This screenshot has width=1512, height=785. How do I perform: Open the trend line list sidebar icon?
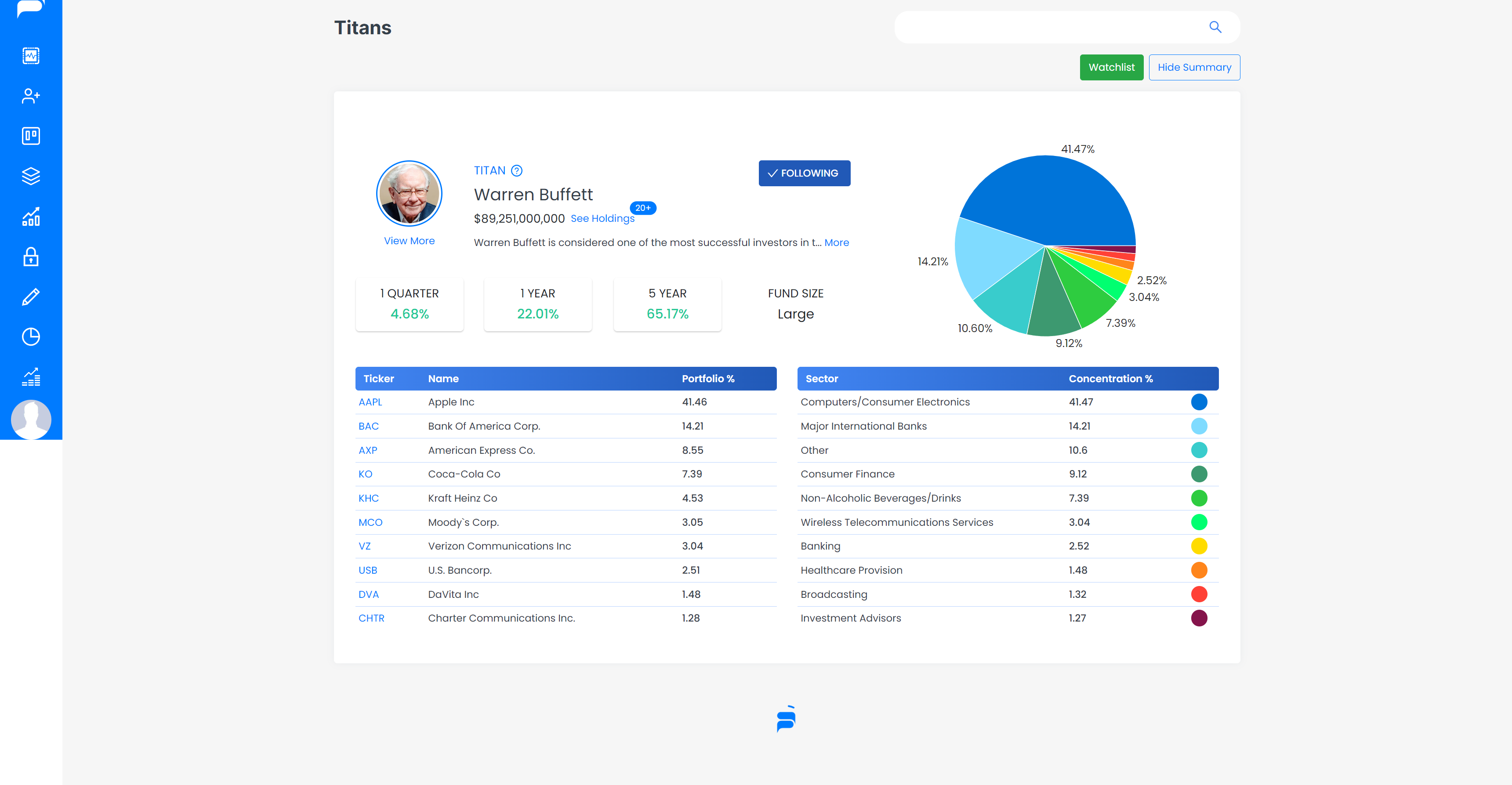(x=30, y=376)
